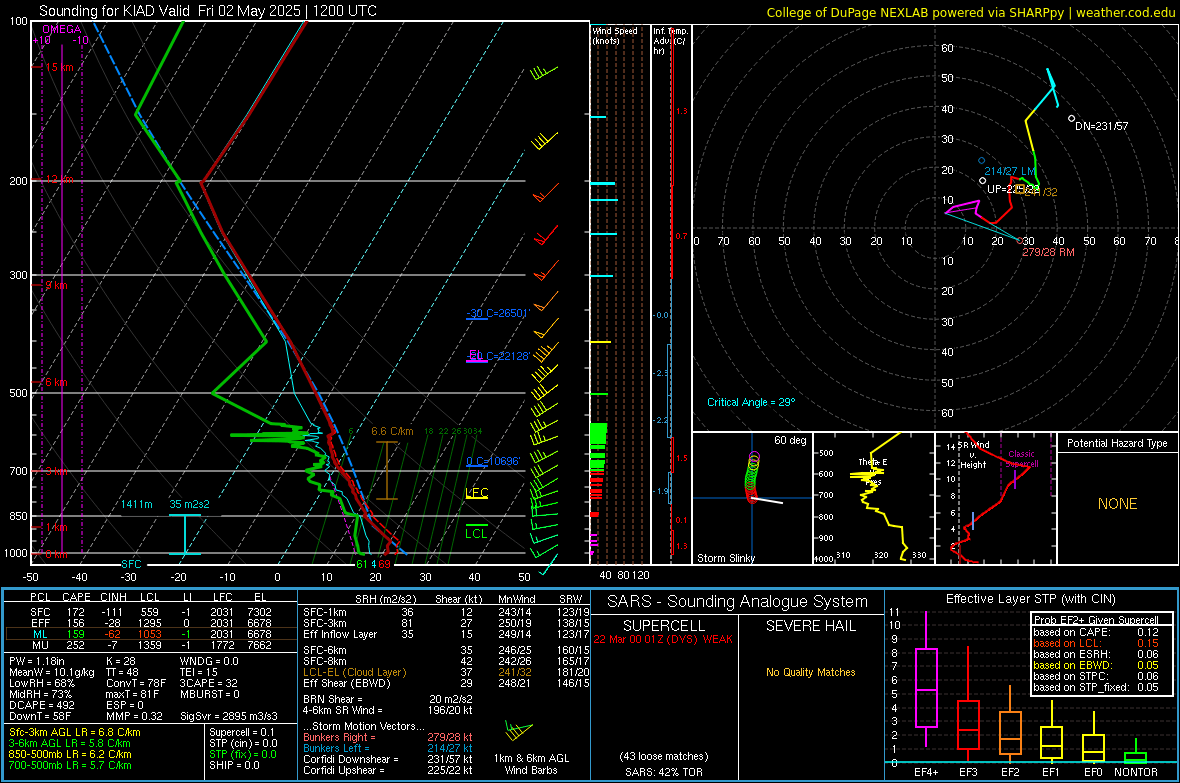This screenshot has height=783, width=1180.
Task: Click the NONE hazard type value
Action: pyautogui.click(x=1118, y=504)
